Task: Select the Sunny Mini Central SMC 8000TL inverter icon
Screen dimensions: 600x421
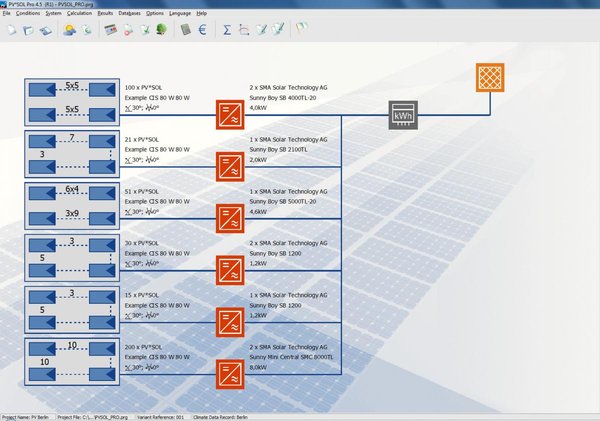Action: (x=230, y=374)
